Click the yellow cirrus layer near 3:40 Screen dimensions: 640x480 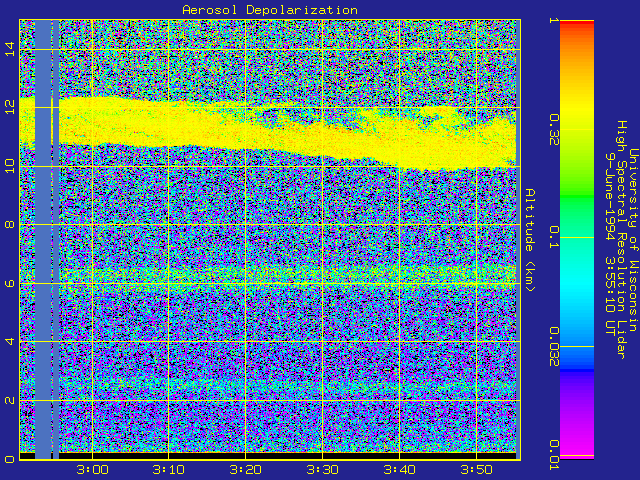coord(400,141)
